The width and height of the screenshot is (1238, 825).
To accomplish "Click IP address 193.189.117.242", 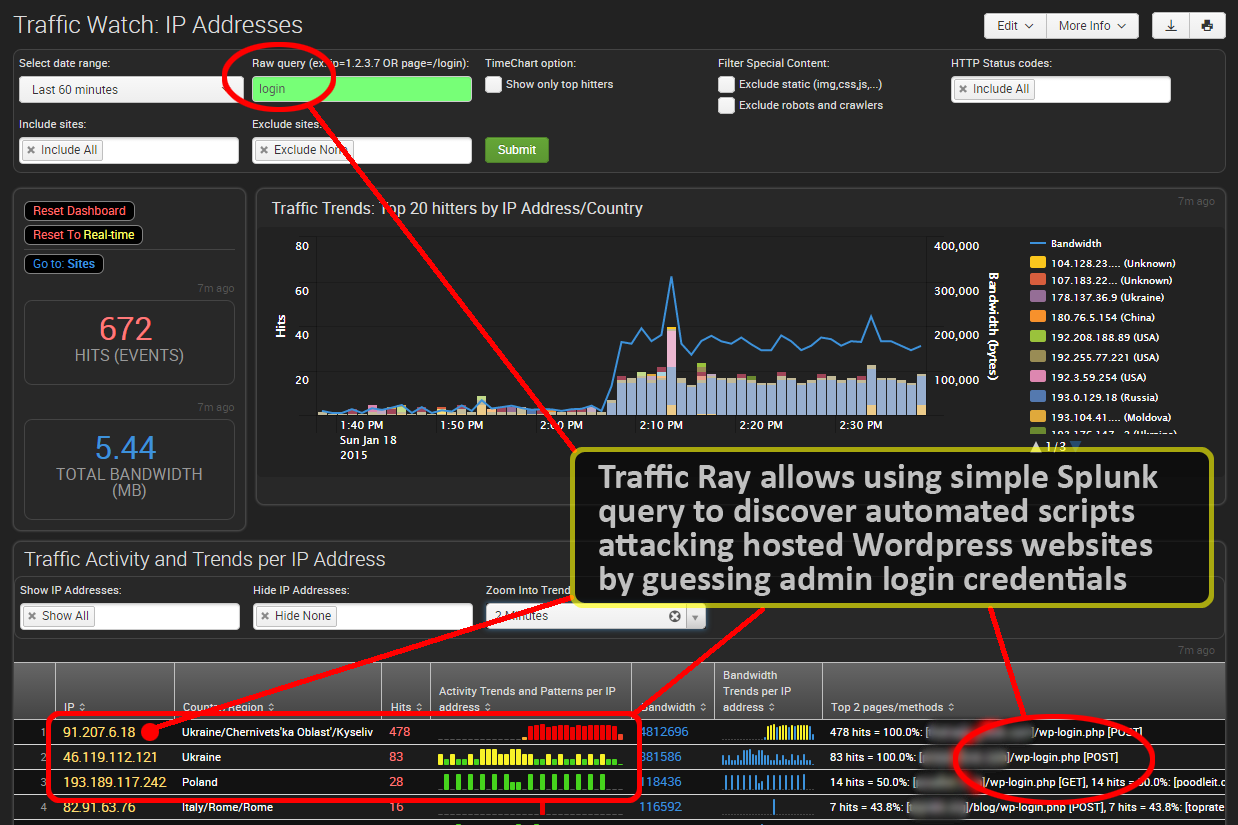I will point(114,782).
